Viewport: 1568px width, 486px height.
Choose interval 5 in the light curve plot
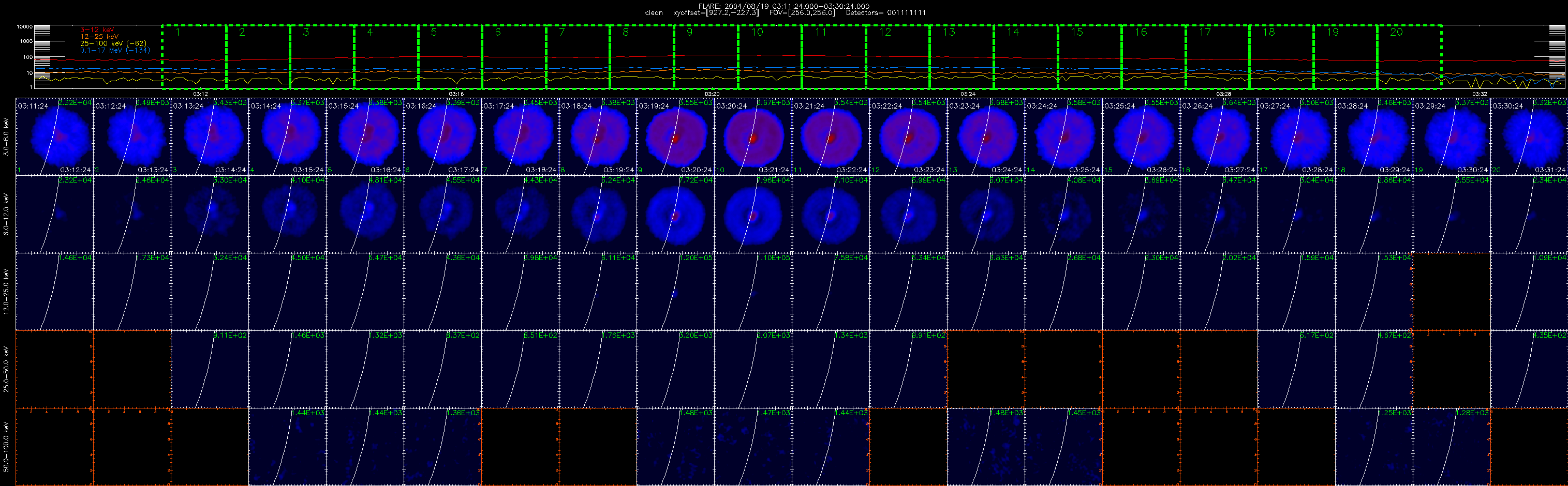tap(450, 57)
